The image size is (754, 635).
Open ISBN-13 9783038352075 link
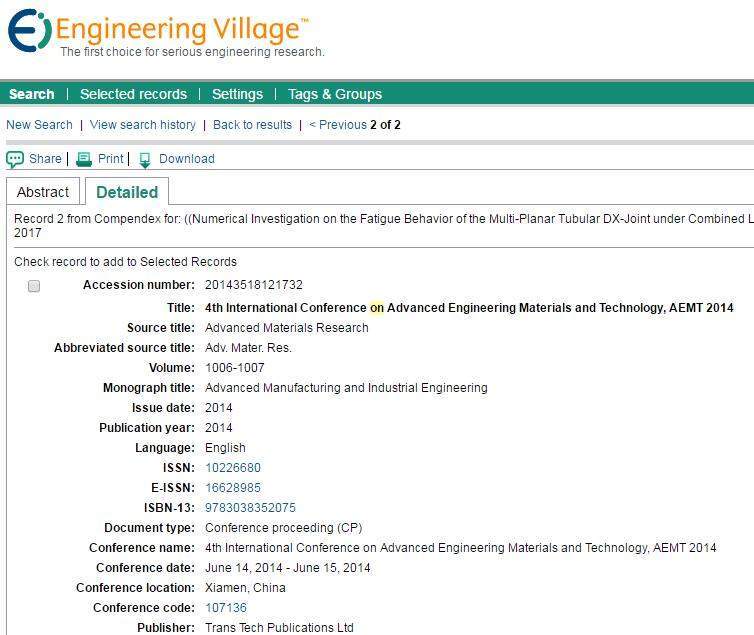tap(251, 508)
